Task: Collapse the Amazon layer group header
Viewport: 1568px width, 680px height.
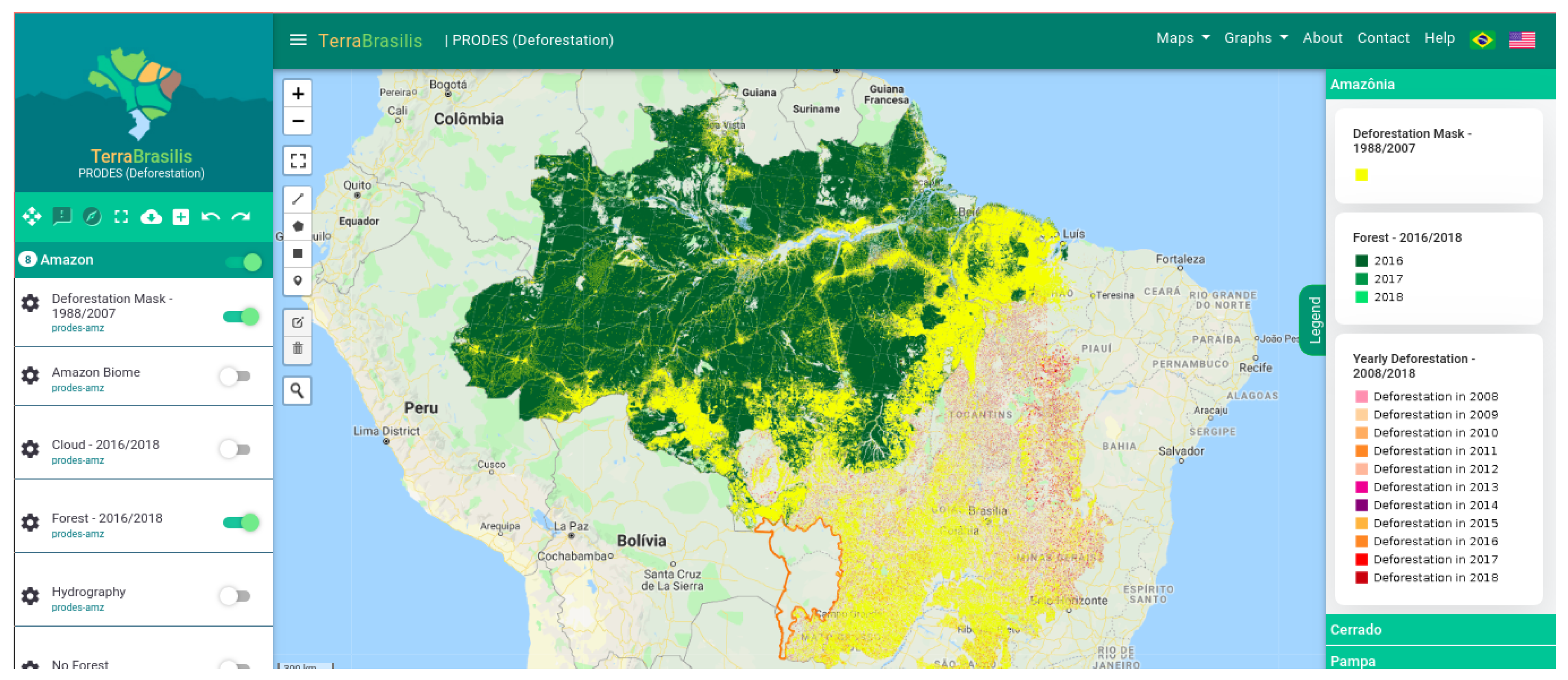Action: 144,260
